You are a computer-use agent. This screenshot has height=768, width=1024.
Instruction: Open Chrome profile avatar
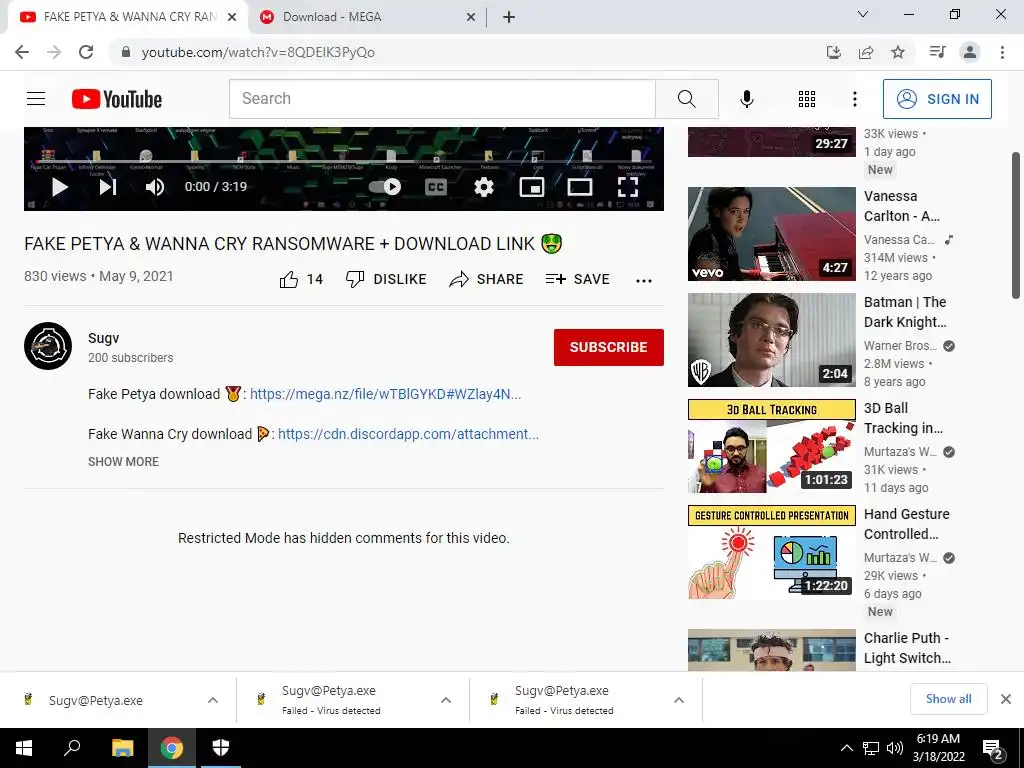tap(970, 52)
